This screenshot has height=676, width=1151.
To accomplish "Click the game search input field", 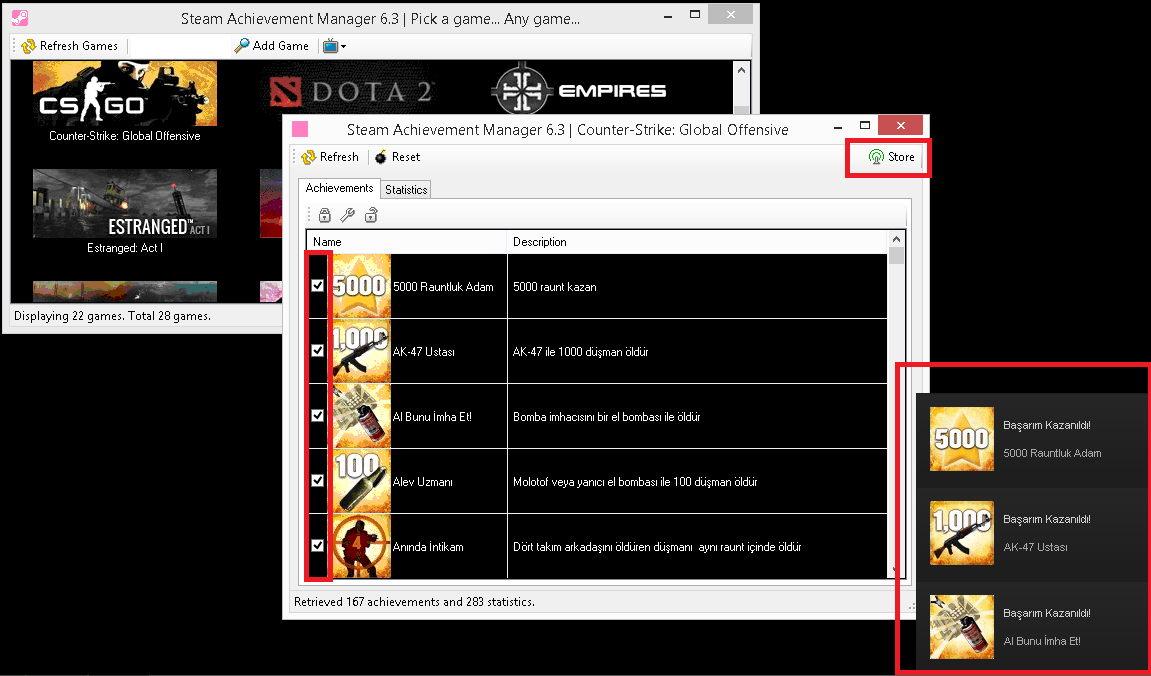I will tap(180, 46).
